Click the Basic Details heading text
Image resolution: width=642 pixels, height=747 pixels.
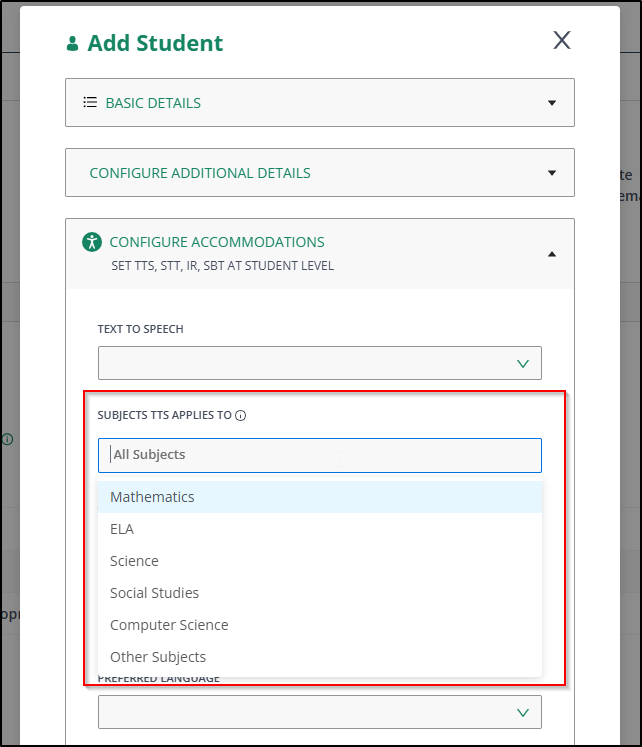[x=153, y=103]
